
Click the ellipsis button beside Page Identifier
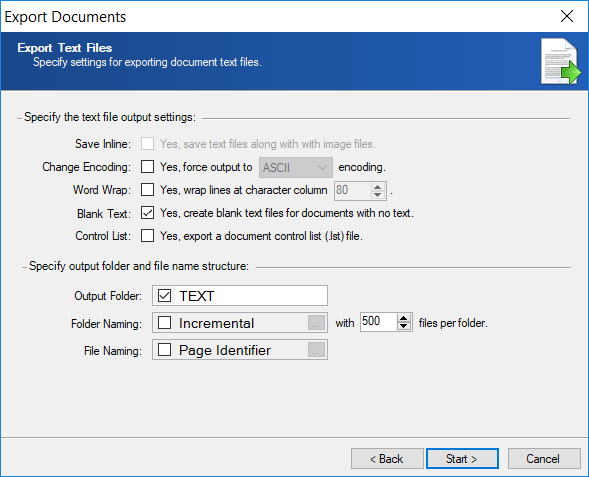click(316, 350)
